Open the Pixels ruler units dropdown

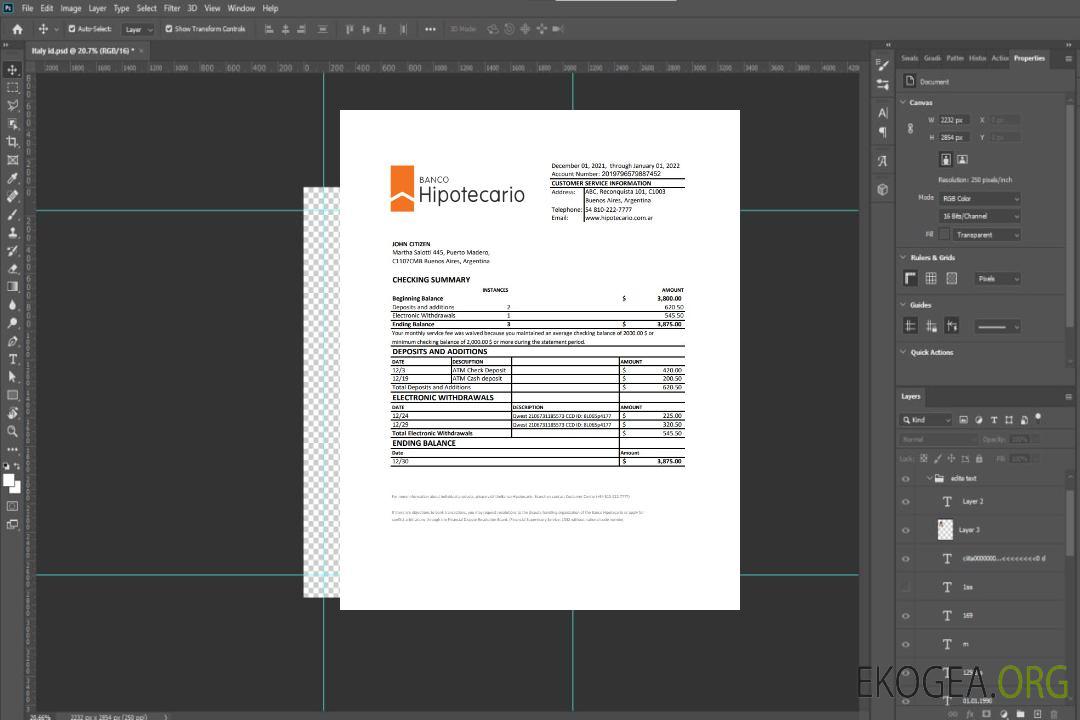(996, 279)
